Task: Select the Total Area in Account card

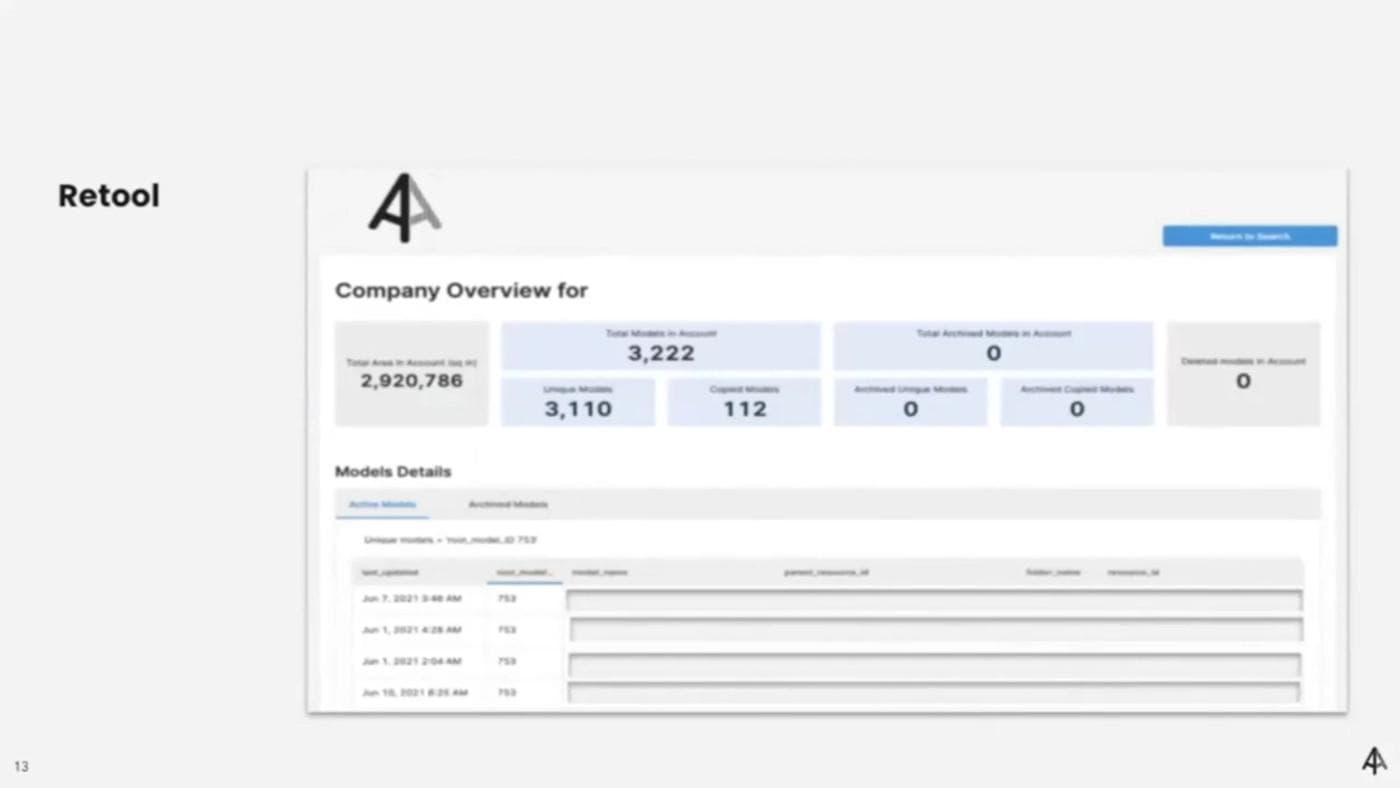Action: tap(411, 372)
